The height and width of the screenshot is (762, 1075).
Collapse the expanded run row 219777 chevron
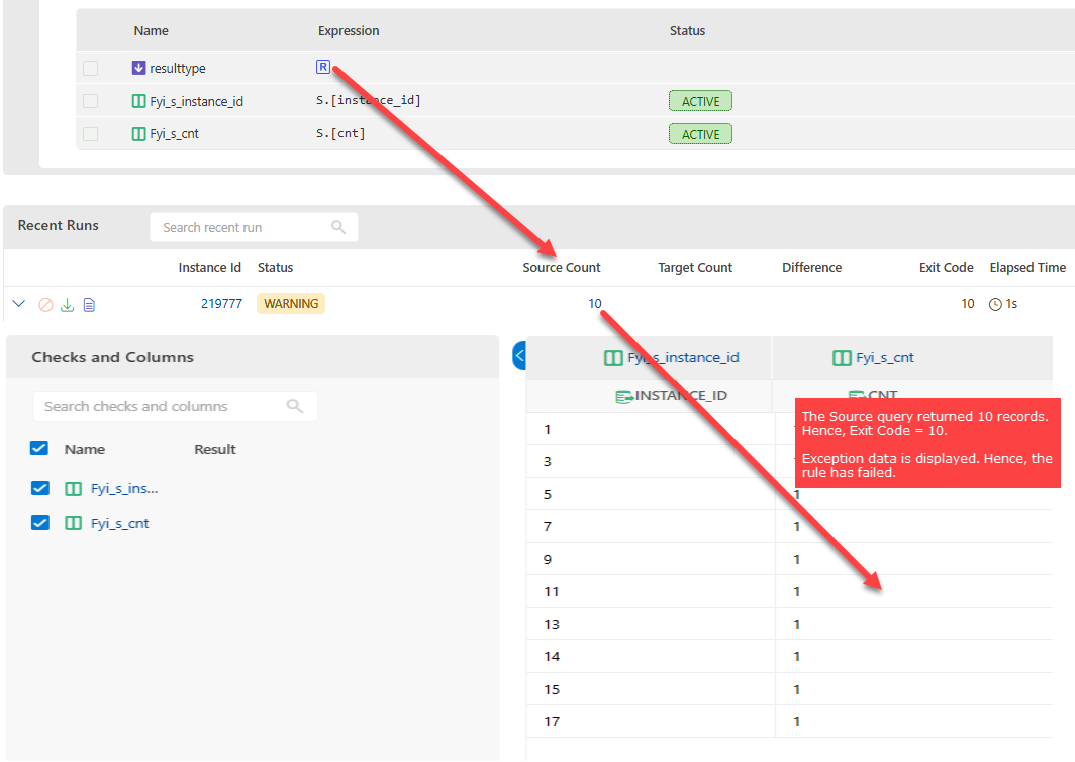(19, 304)
